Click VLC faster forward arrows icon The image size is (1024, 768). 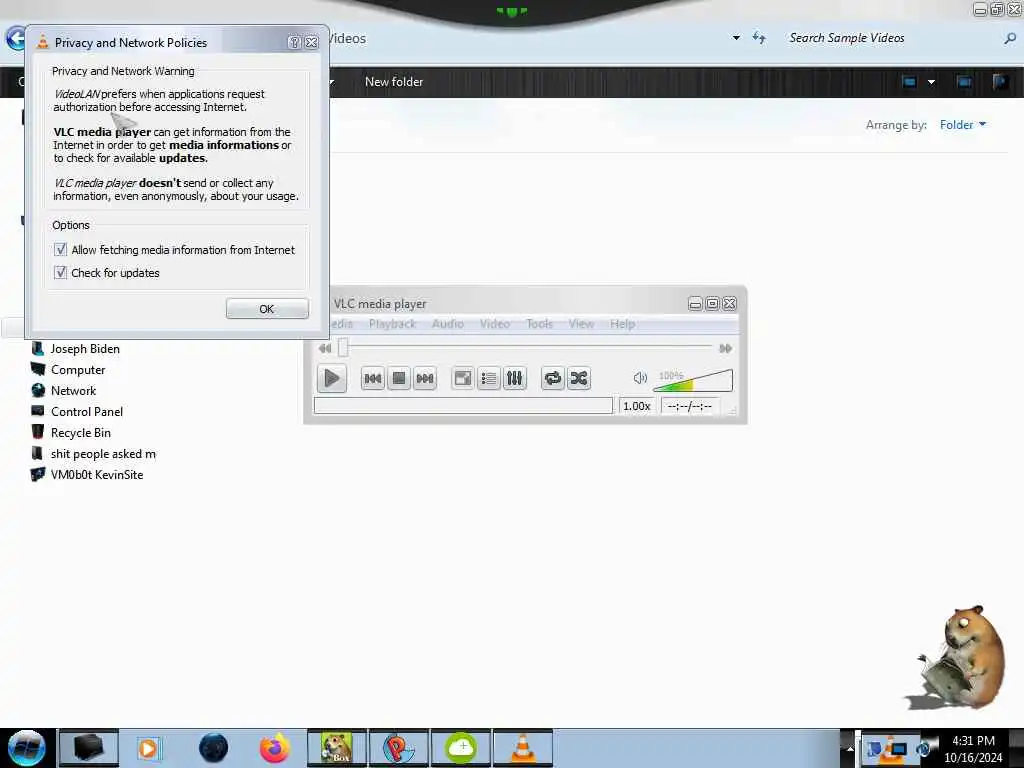tap(725, 348)
